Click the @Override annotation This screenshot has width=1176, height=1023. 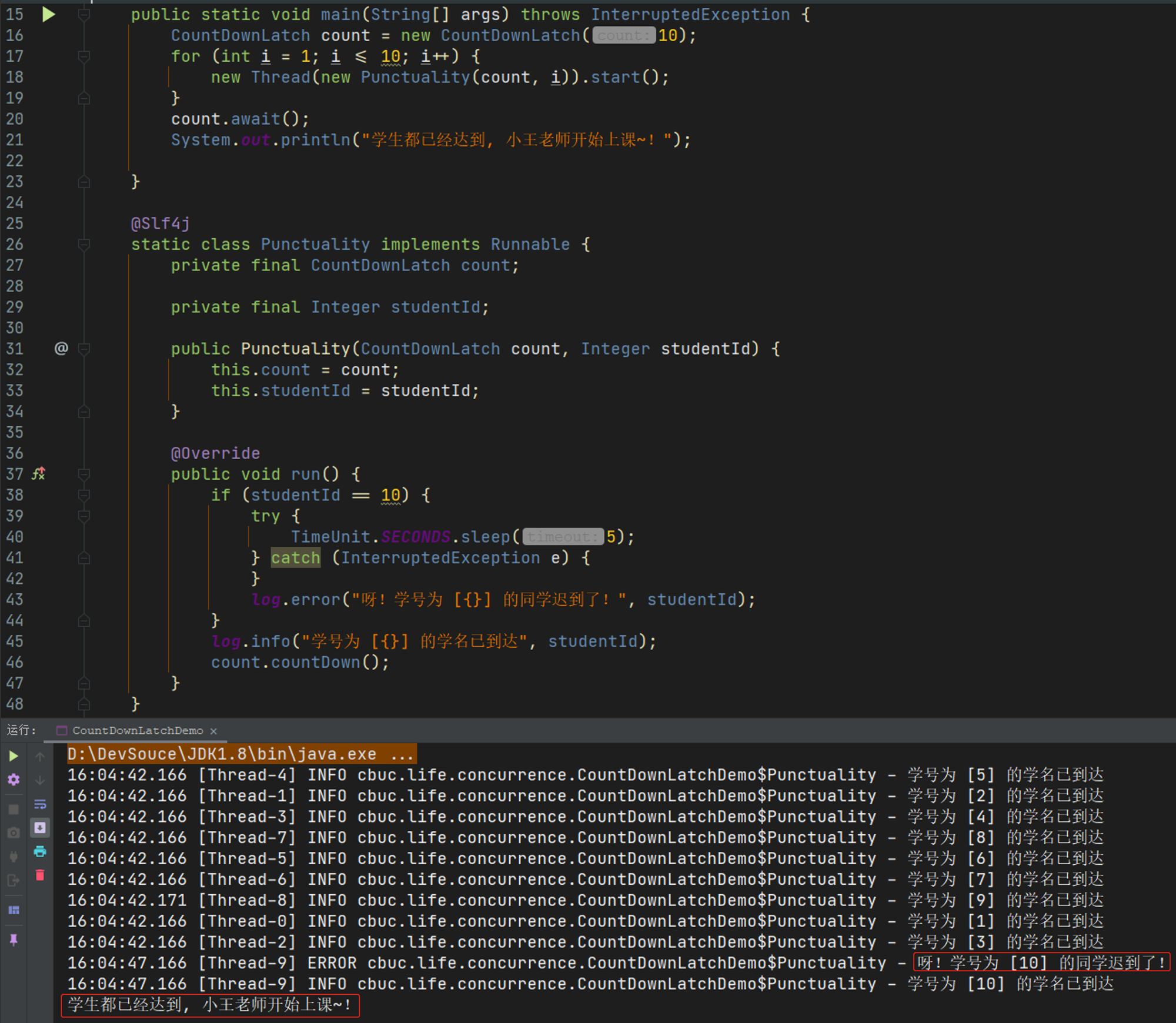[x=215, y=453]
